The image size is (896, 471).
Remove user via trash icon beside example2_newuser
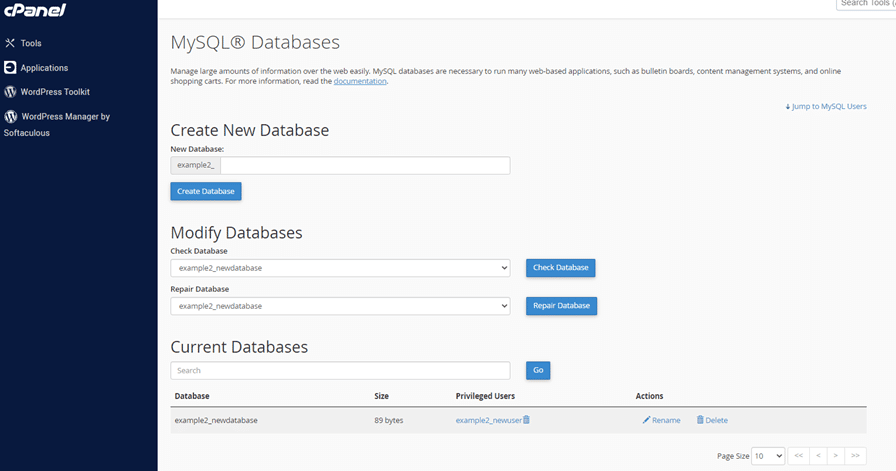(526, 420)
